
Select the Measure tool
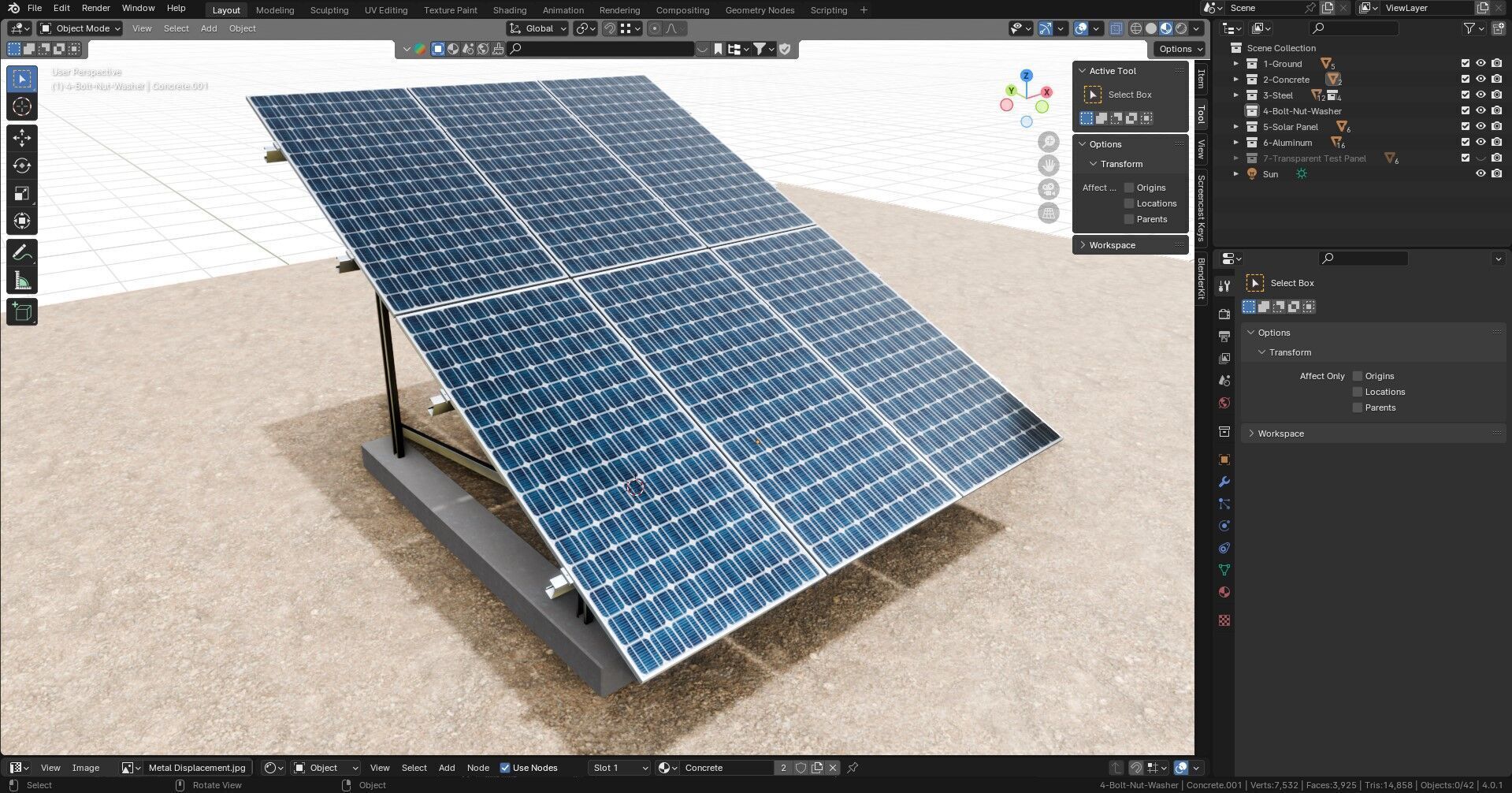(x=22, y=281)
